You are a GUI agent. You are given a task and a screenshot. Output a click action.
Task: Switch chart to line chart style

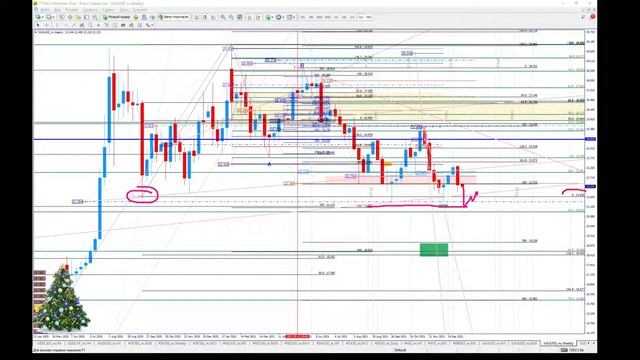(x=213, y=17)
